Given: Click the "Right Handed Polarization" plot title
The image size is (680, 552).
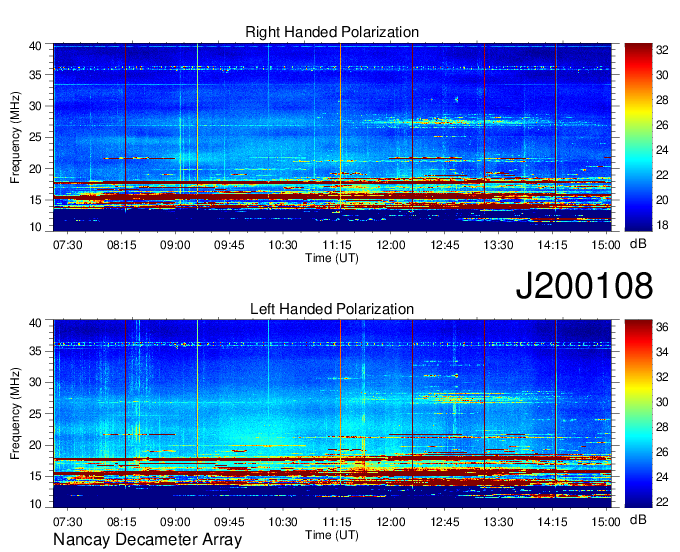Looking at the screenshot, I should [x=332, y=32].
